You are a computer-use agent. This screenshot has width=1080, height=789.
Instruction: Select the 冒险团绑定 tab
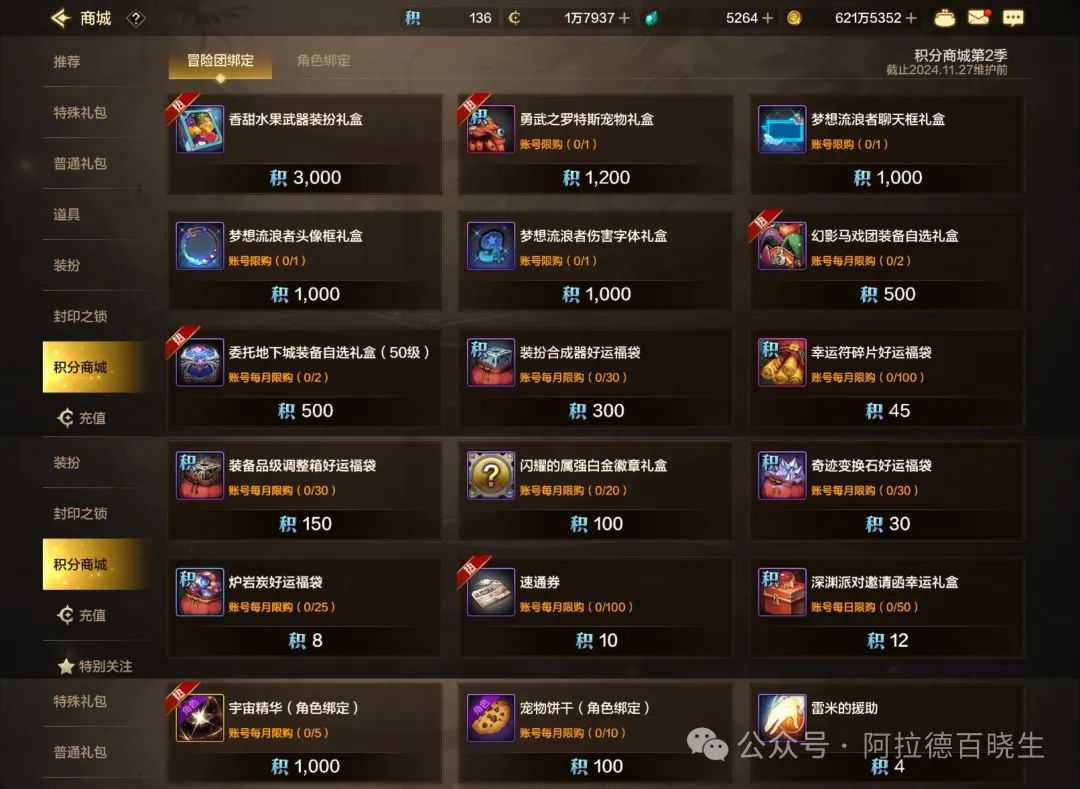(x=220, y=61)
